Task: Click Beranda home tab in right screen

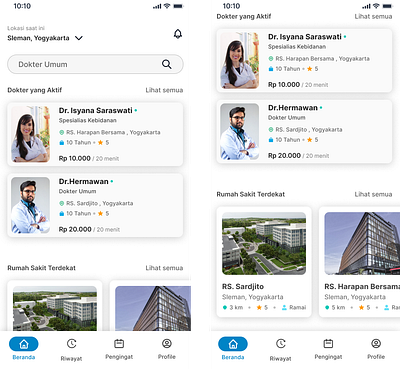Action: pos(233,348)
